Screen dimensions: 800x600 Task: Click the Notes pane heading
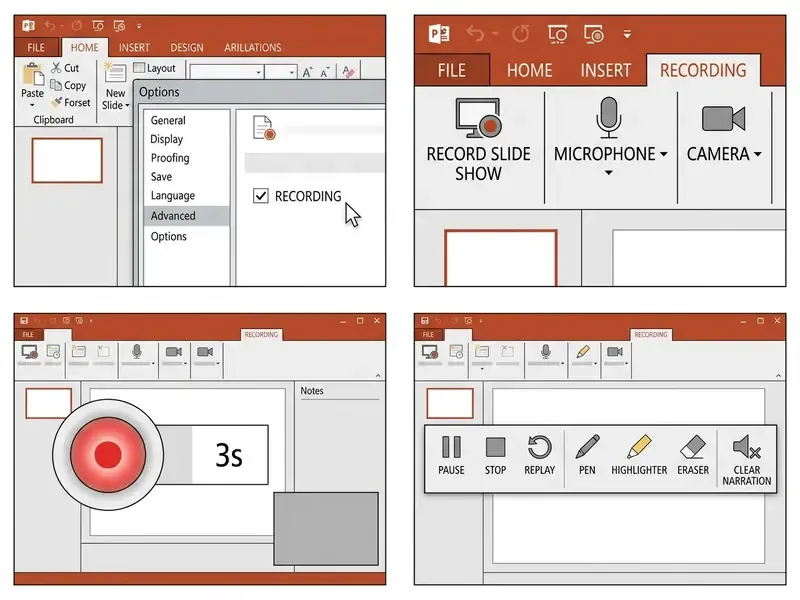(312, 391)
